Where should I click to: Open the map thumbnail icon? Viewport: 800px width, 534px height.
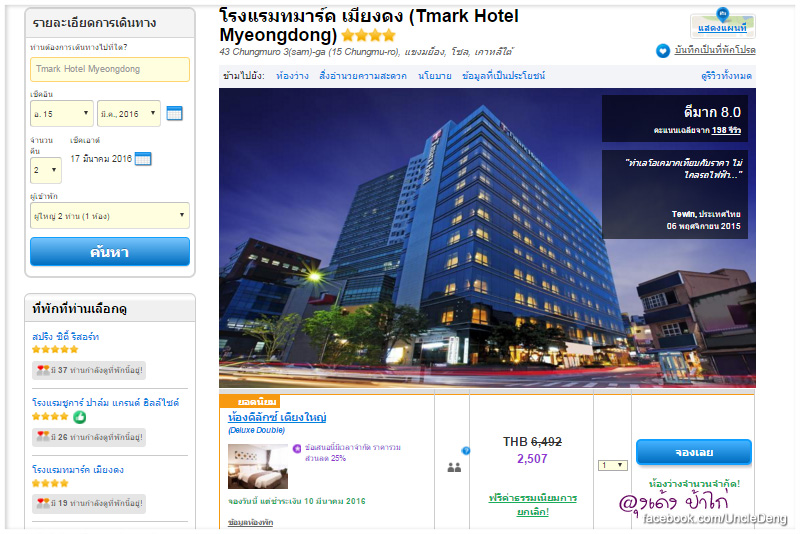click(722, 23)
